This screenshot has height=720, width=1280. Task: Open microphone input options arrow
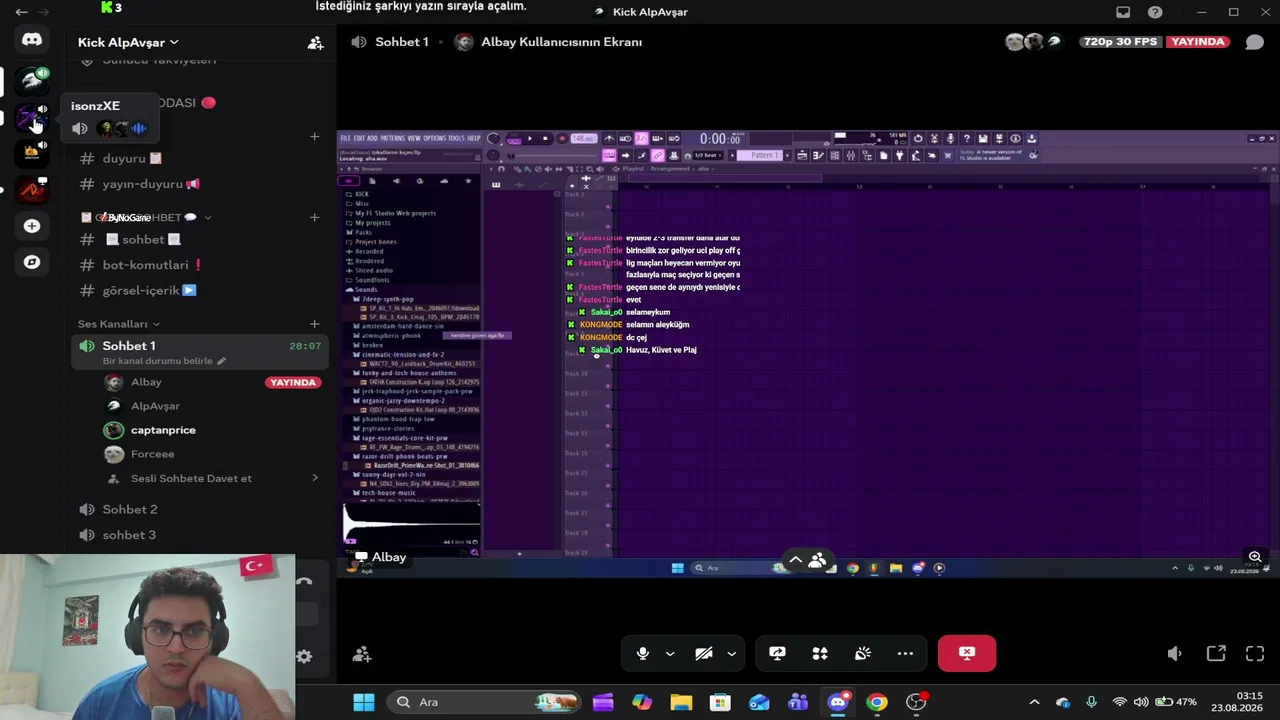pos(670,654)
